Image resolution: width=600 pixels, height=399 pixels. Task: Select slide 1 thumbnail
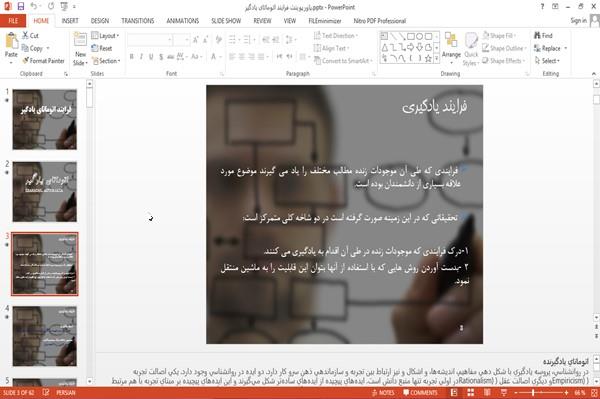coord(45,119)
